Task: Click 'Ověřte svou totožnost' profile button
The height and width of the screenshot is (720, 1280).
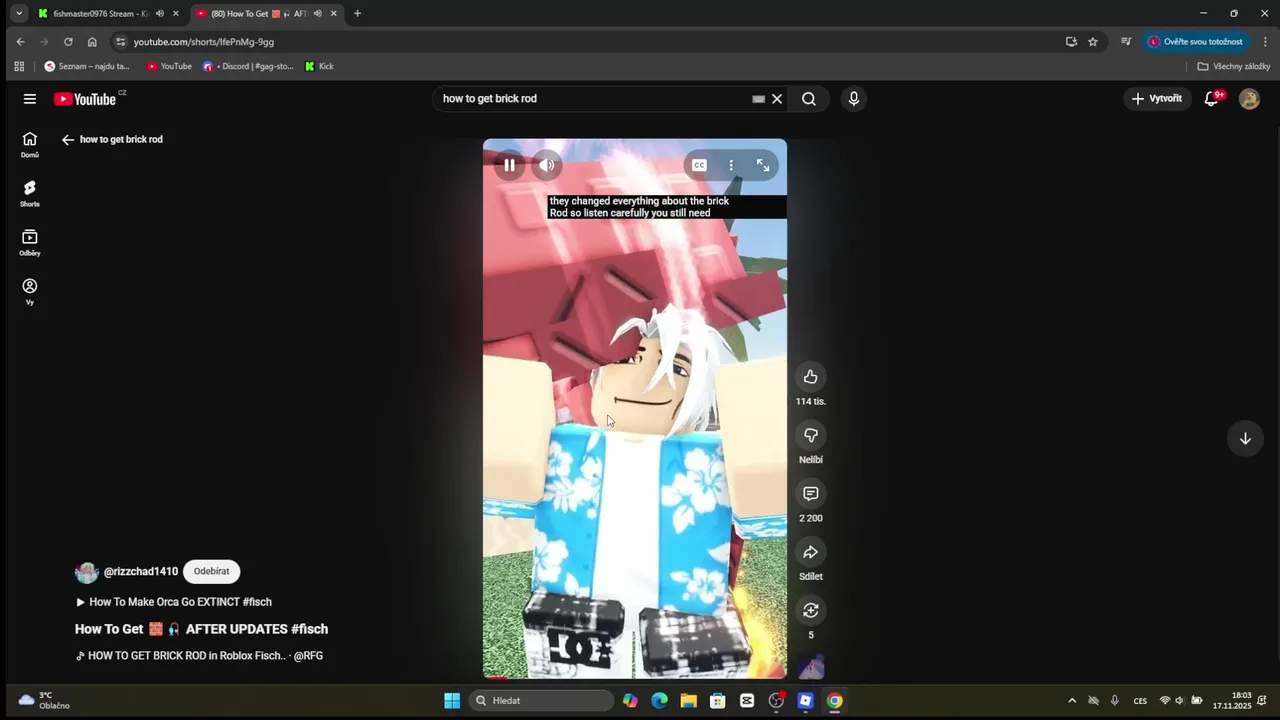Action: (1195, 42)
